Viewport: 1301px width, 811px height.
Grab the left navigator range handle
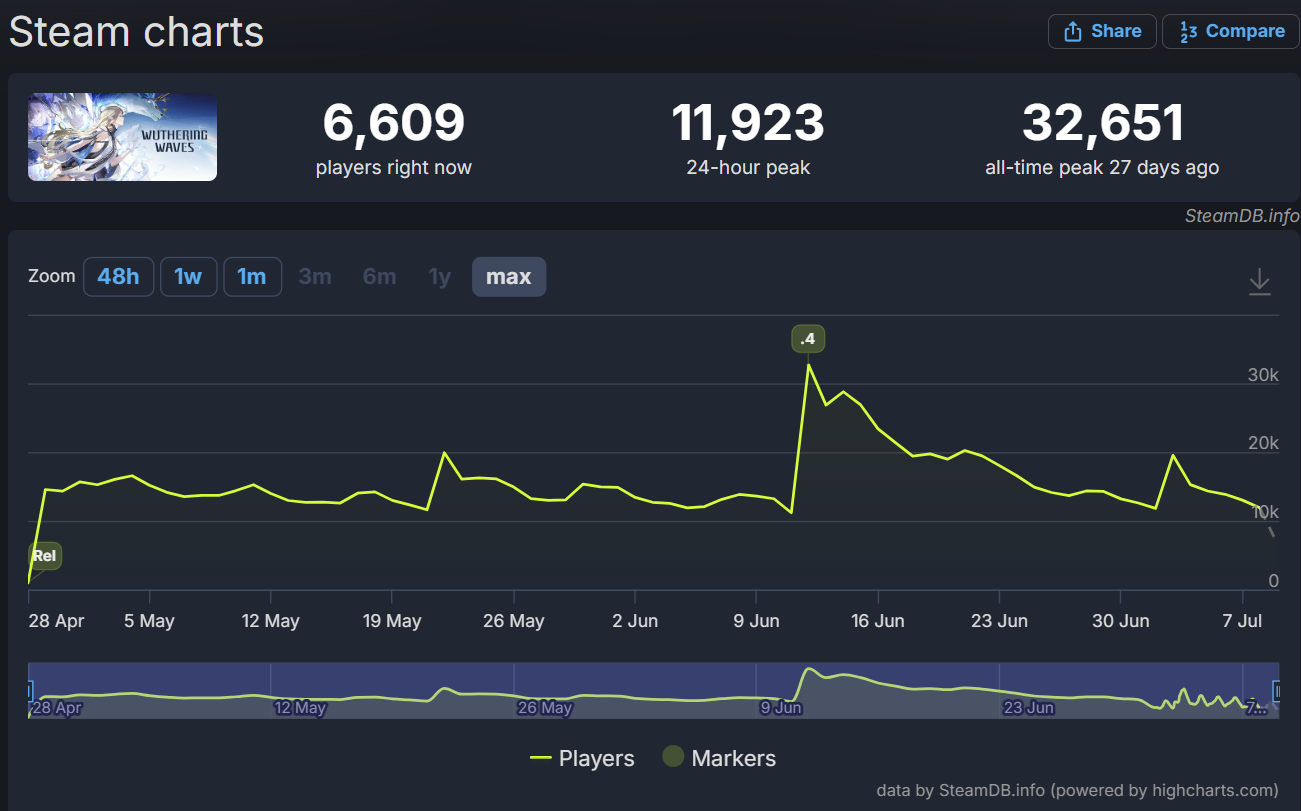click(29, 690)
